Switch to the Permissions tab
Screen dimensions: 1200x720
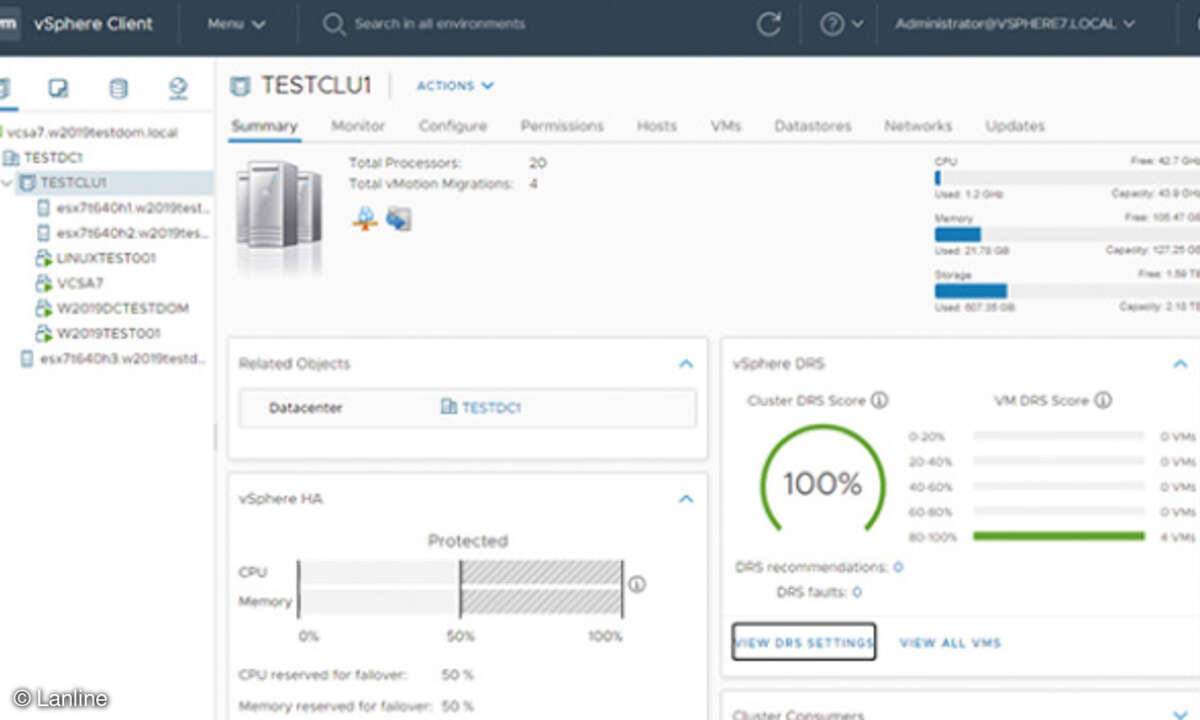[x=562, y=126]
